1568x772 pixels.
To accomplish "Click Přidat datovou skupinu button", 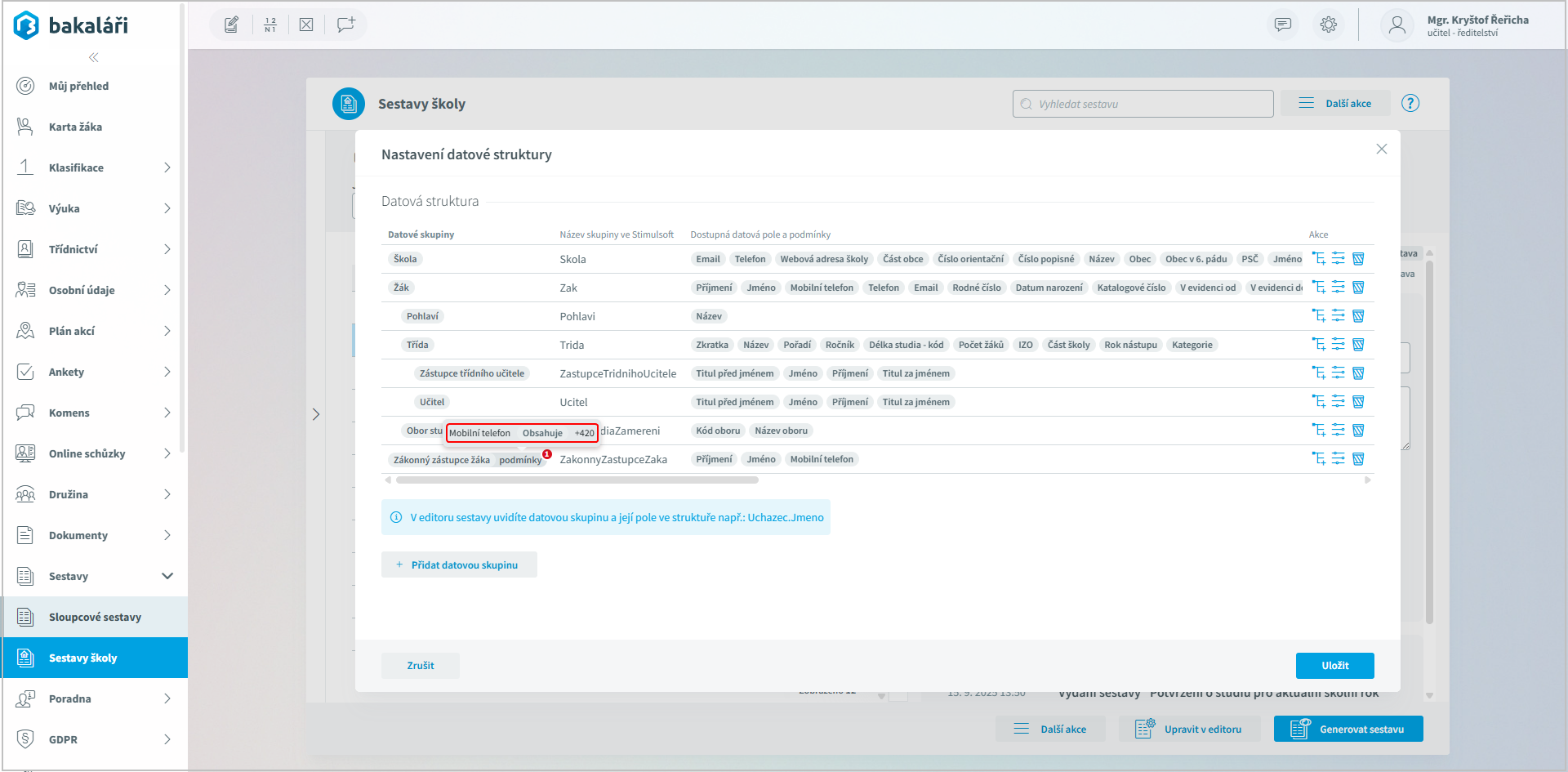I will (459, 565).
